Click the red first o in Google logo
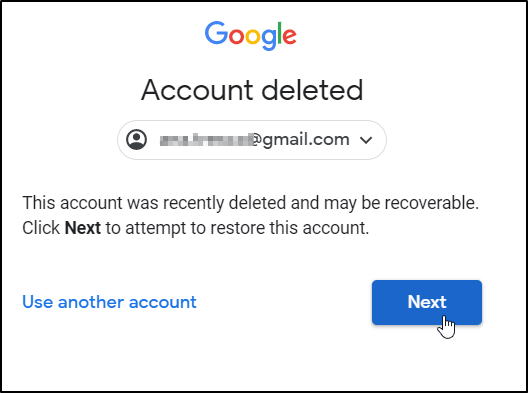 237,36
